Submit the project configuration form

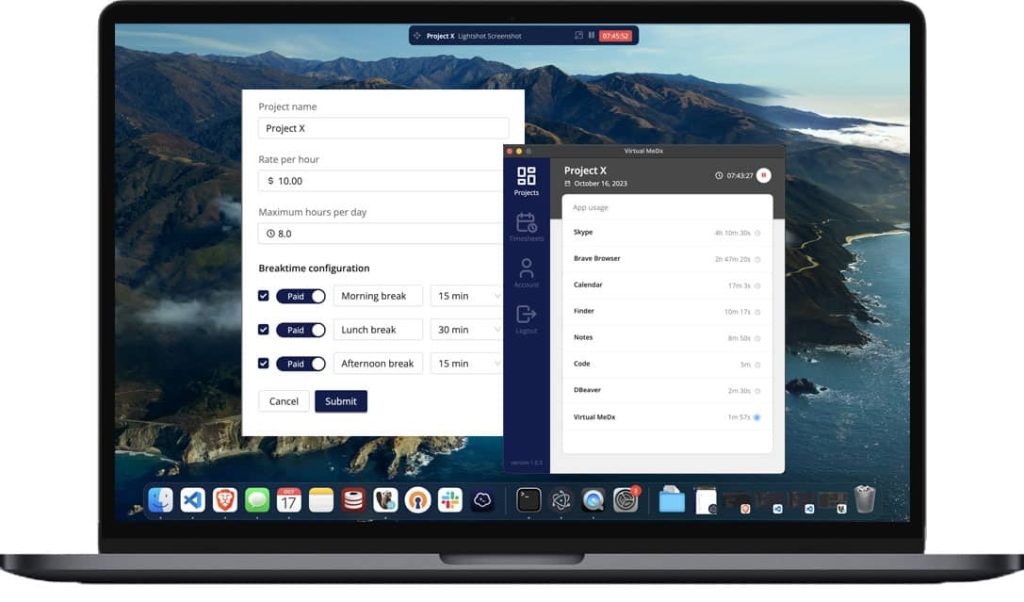(341, 400)
